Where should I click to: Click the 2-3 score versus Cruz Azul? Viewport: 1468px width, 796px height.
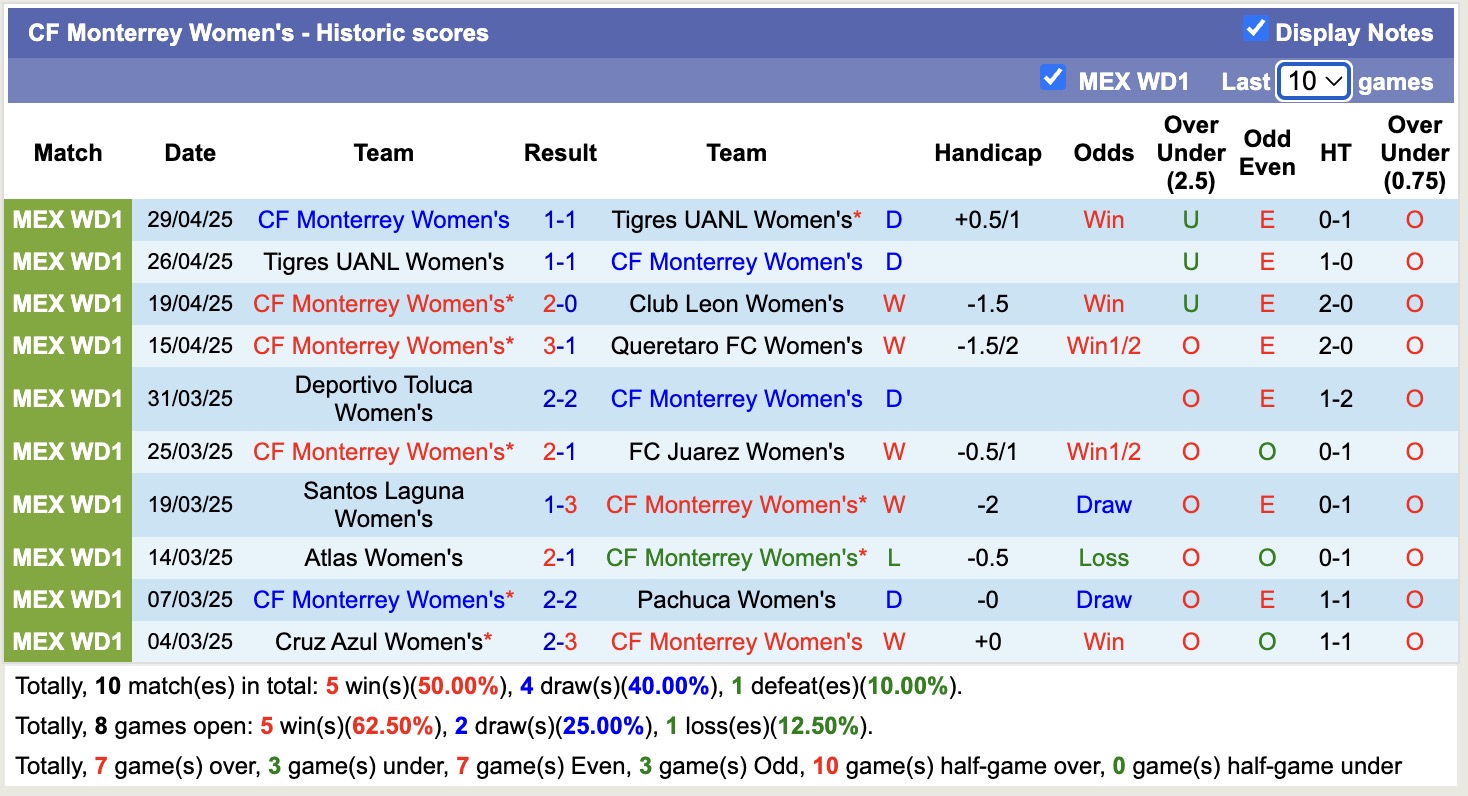(560, 642)
